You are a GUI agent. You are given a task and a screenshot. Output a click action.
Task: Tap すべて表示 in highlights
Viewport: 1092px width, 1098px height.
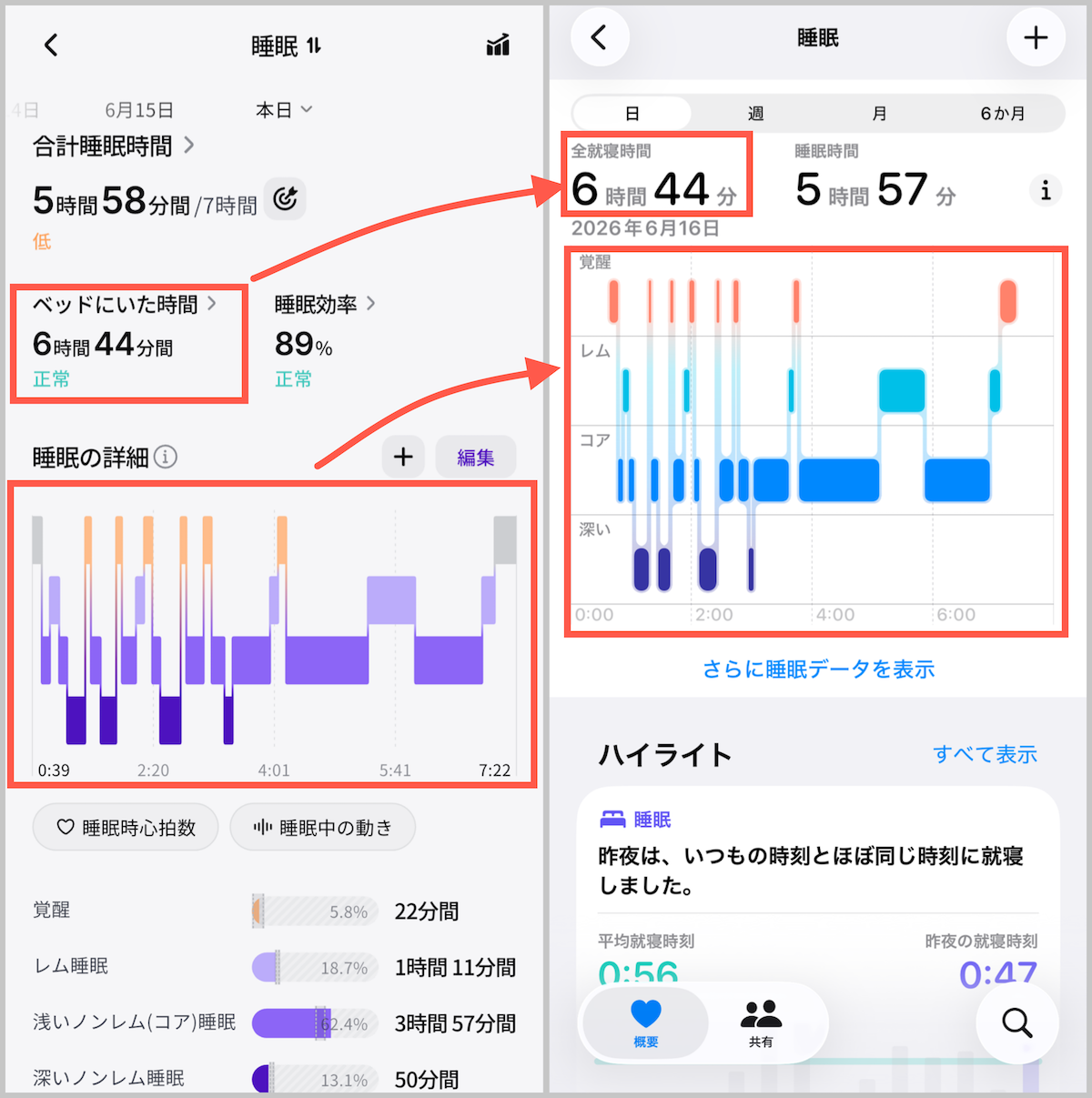(x=985, y=754)
